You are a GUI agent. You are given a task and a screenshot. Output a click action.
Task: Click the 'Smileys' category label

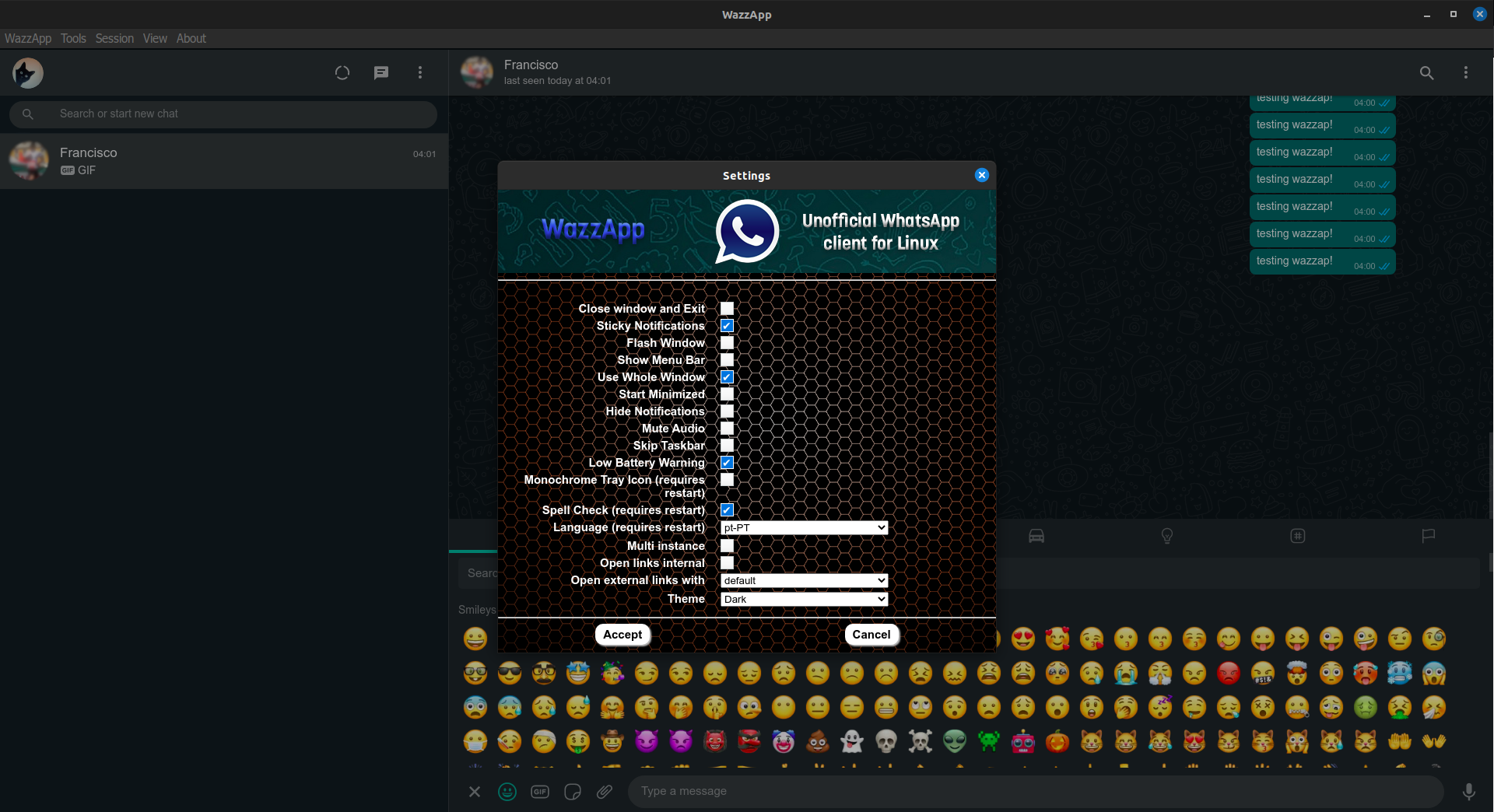[x=477, y=610]
